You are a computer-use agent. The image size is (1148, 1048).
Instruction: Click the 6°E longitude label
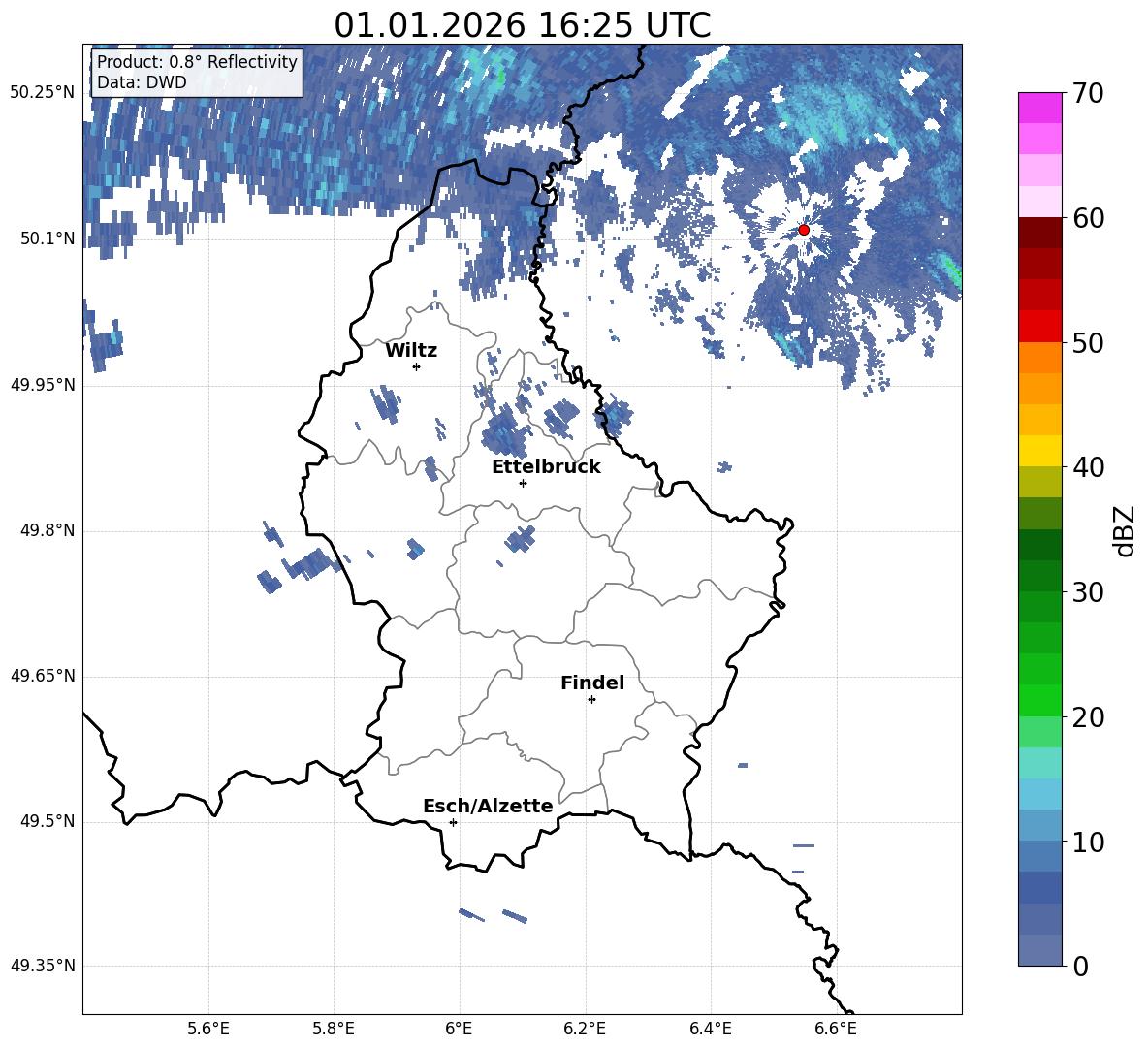[x=459, y=1029]
